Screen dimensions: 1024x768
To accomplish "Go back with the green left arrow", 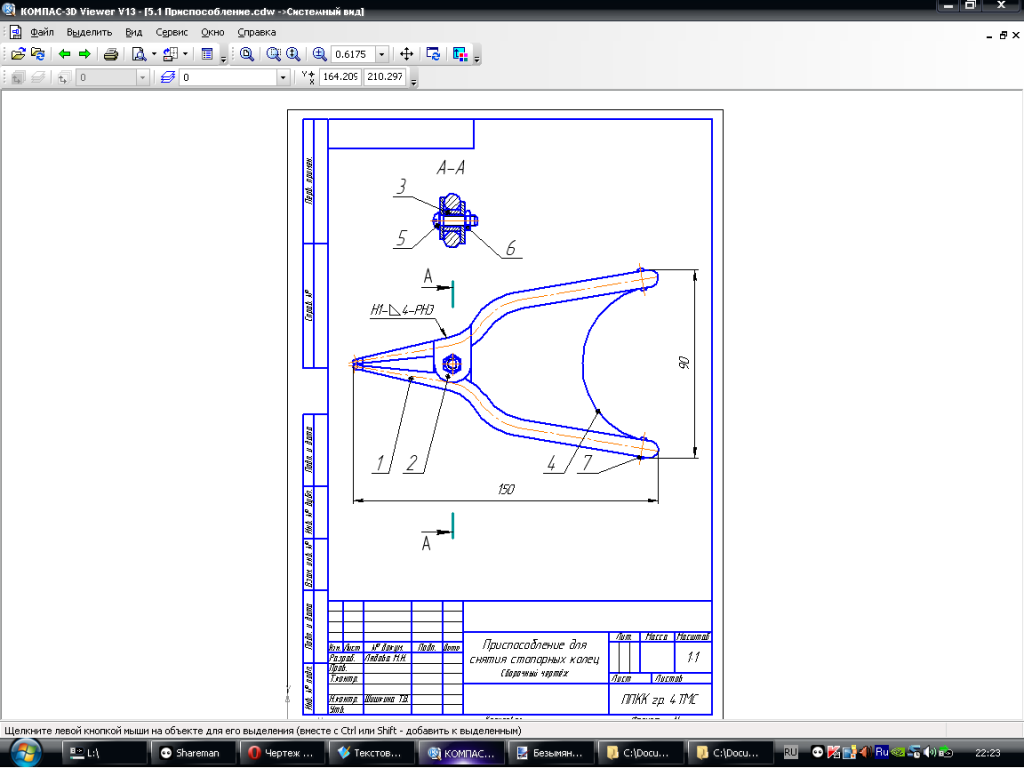I will click(64, 54).
